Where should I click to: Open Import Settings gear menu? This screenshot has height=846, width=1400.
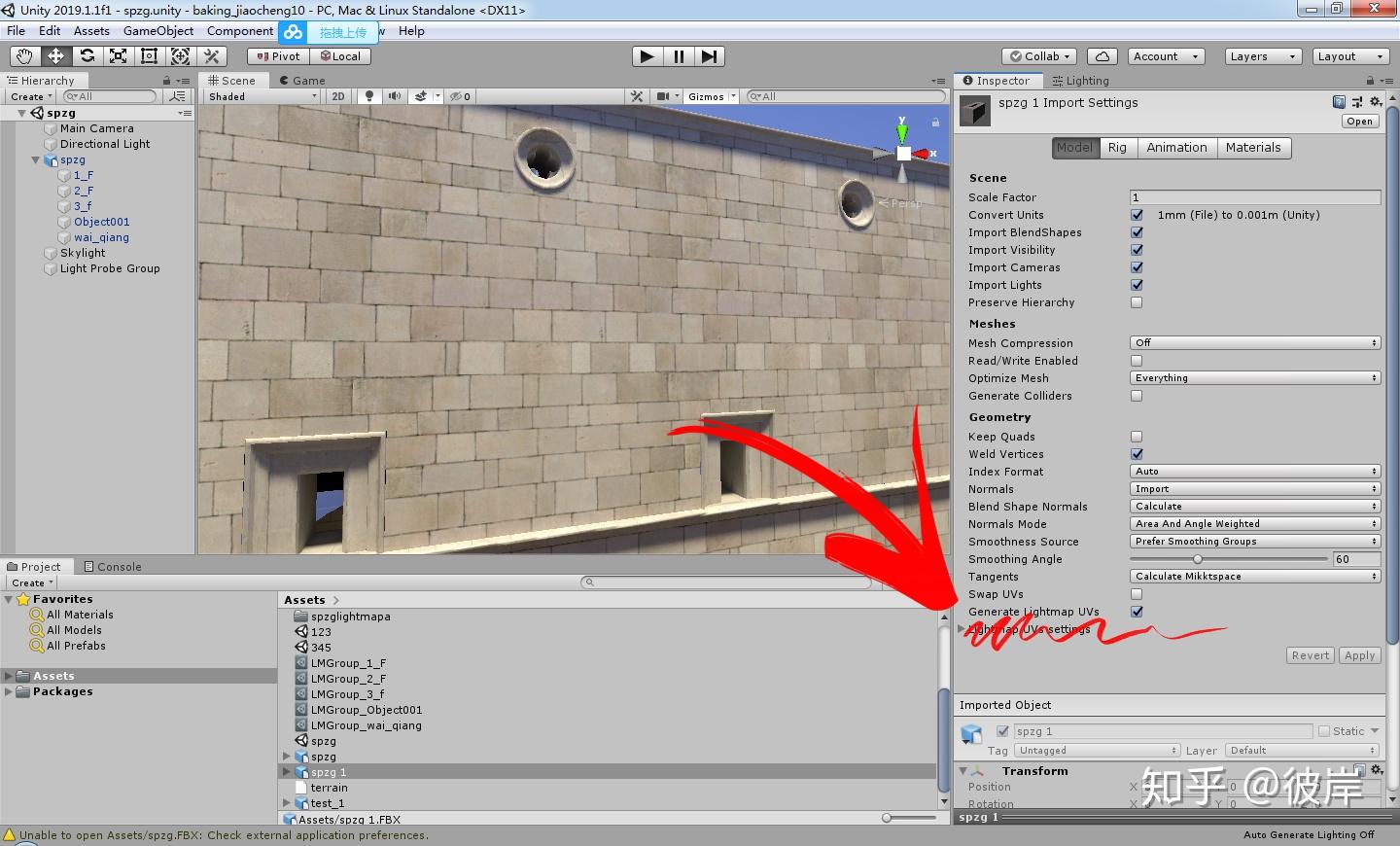coord(1375,102)
